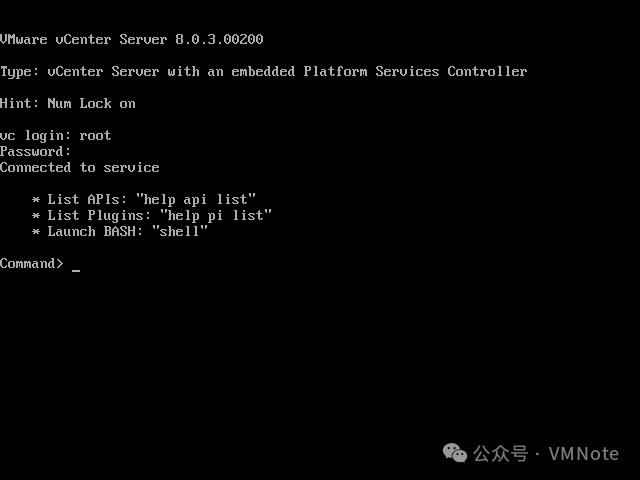Click the "VMNote" watermark text
Screen dimensions: 640x480
(584, 454)
